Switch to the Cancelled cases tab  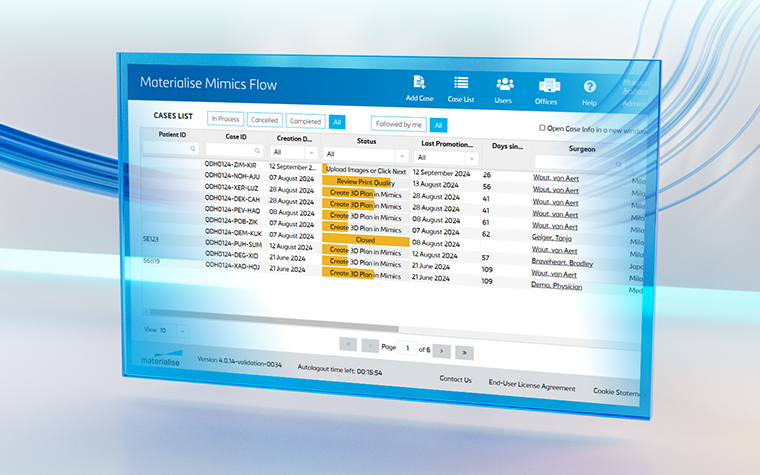pos(264,120)
